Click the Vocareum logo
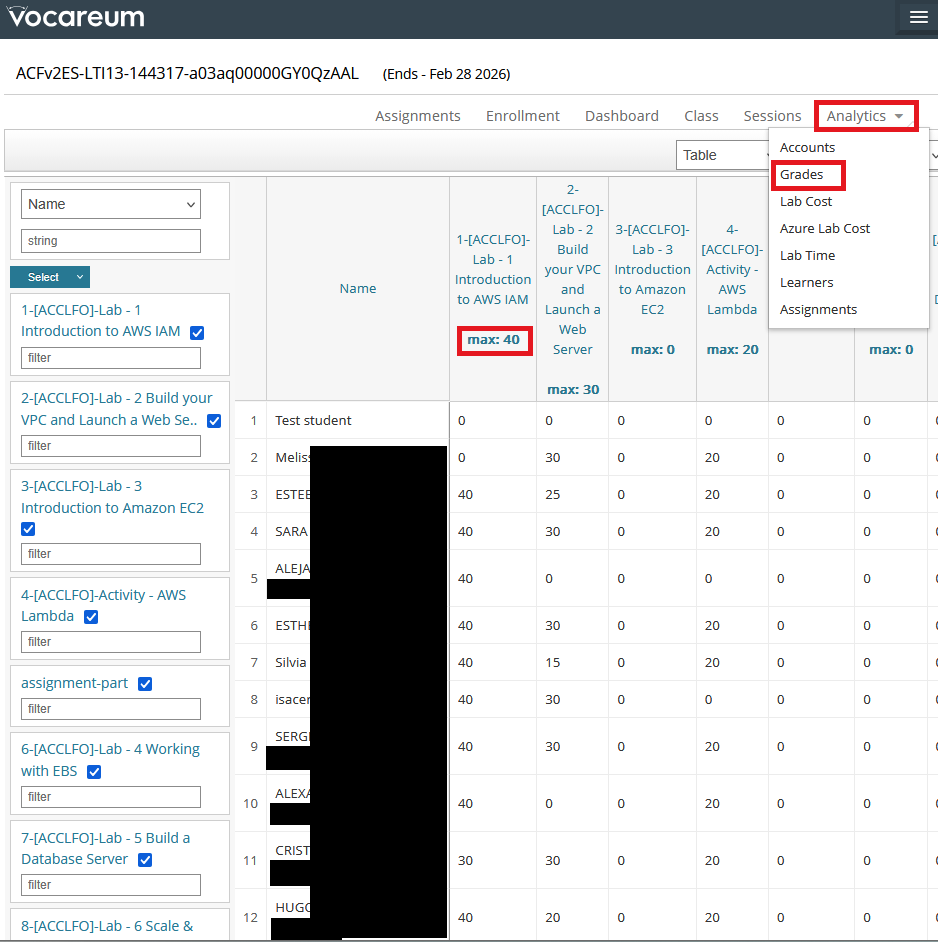Image resolution: width=938 pixels, height=942 pixels. click(76, 17)
